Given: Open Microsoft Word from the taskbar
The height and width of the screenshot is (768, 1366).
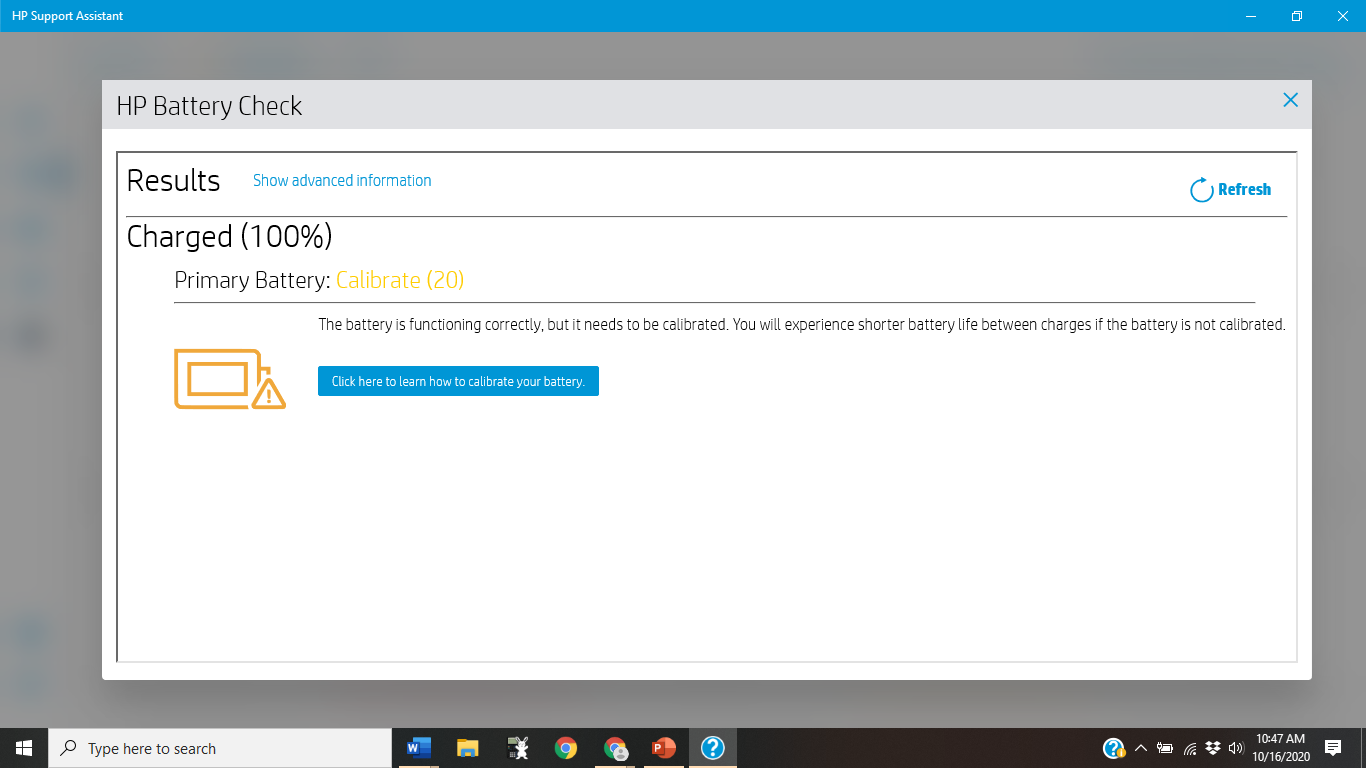Looking at the screenshot, I should tap(419, 748).
